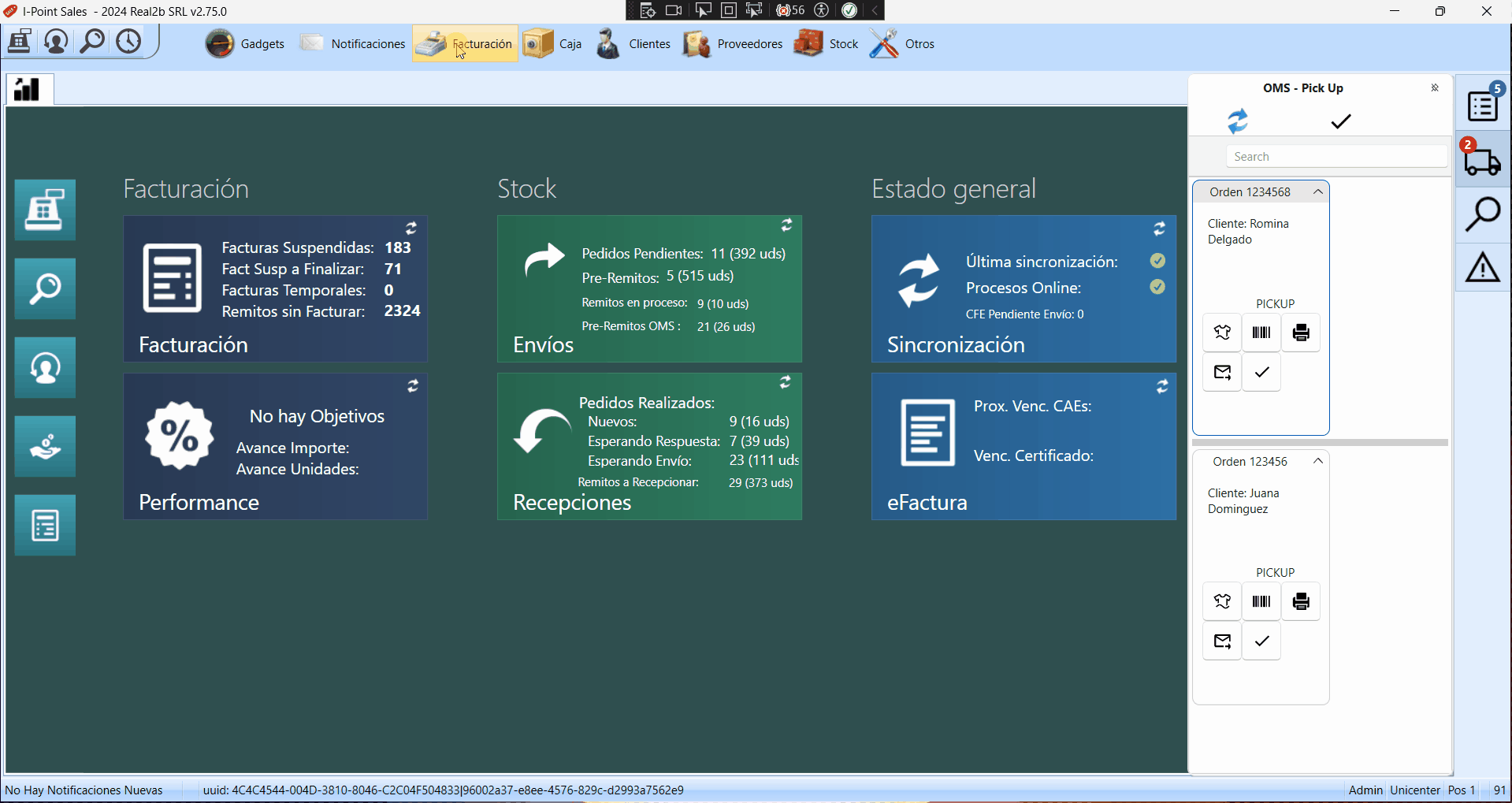
Task: Click the Procesos Online status check
Action: [x=1157, y=287]
